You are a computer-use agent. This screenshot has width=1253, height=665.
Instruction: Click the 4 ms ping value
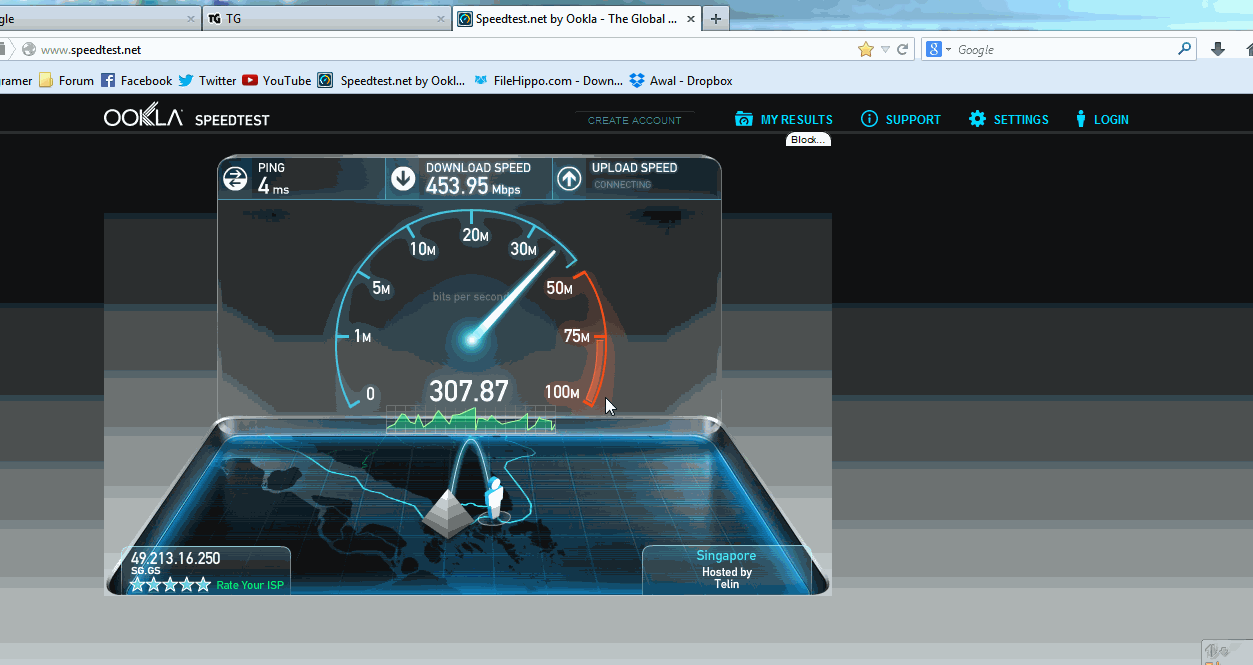[273, 186]
